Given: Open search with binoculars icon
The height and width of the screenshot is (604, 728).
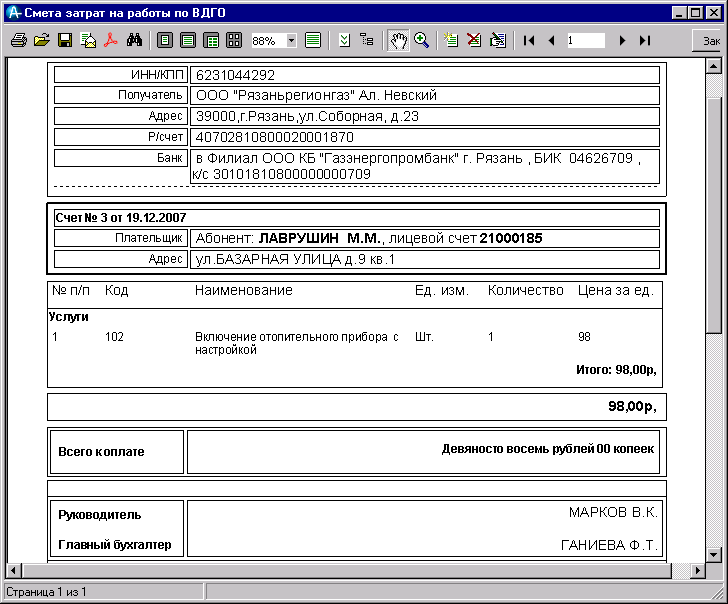Looking at the screenshot, I should click(136, 41).
